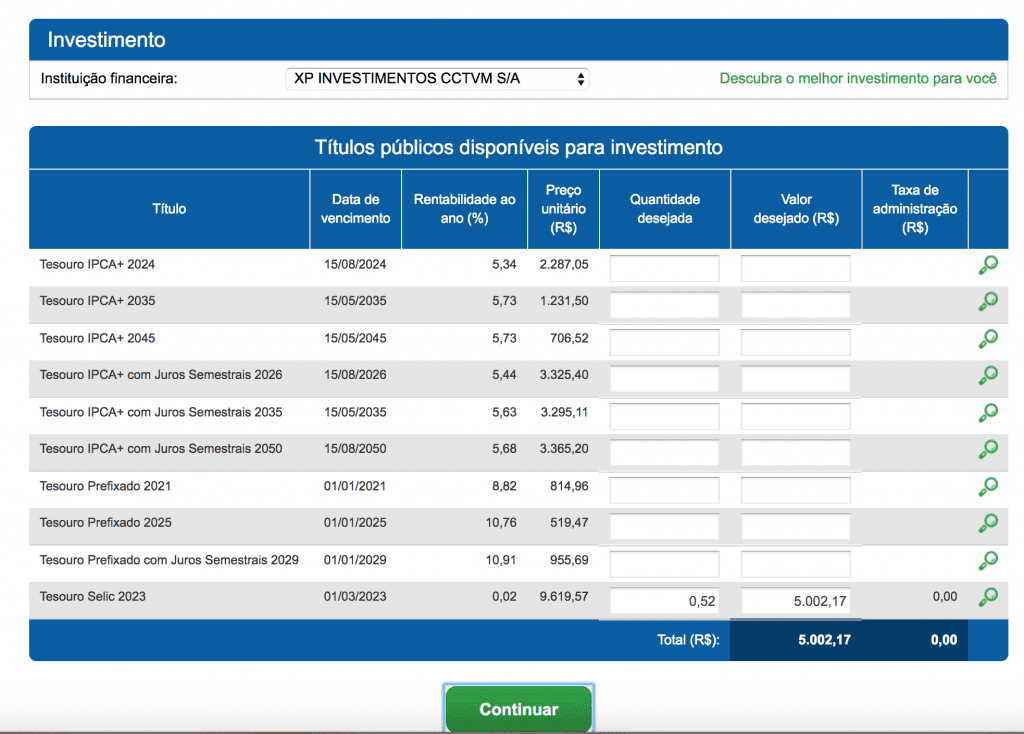Click Selic value field showing 5.002,17
1024x734 pixels.
(795, 601)
